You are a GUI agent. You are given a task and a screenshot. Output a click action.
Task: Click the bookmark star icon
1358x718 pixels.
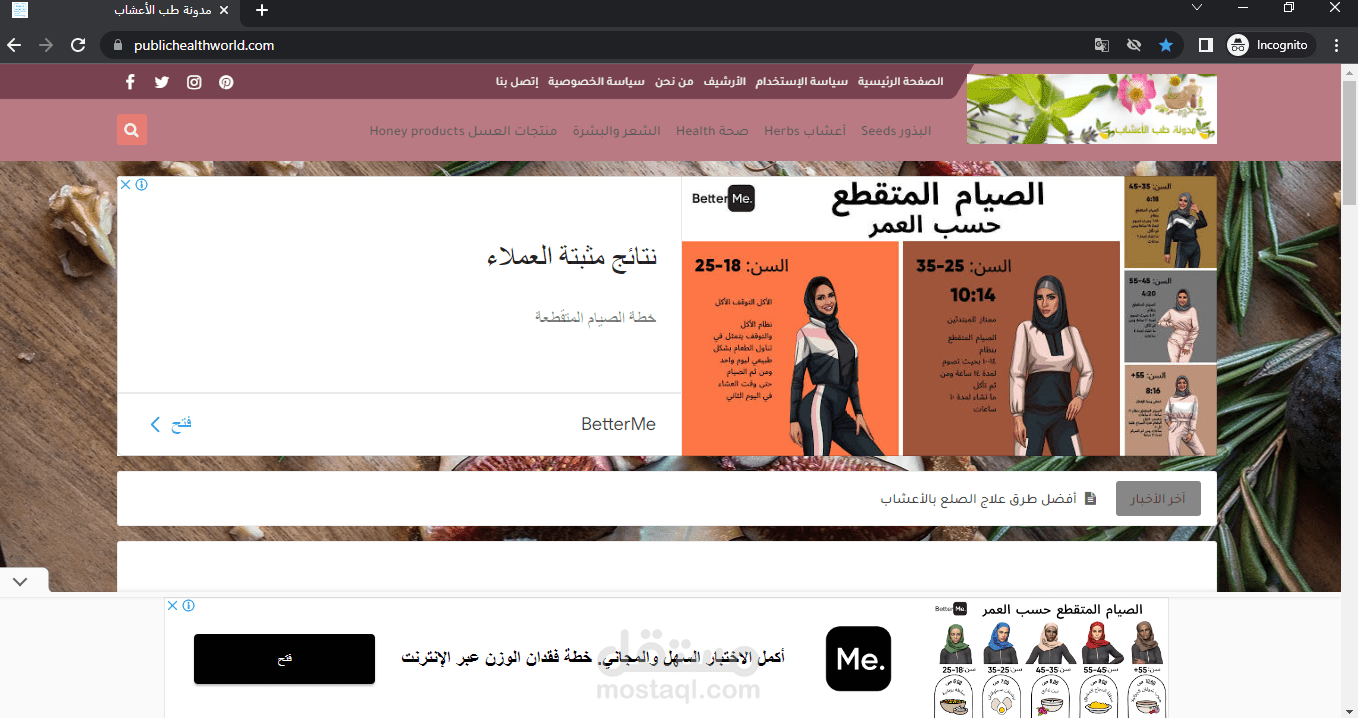click(1166, 45)
